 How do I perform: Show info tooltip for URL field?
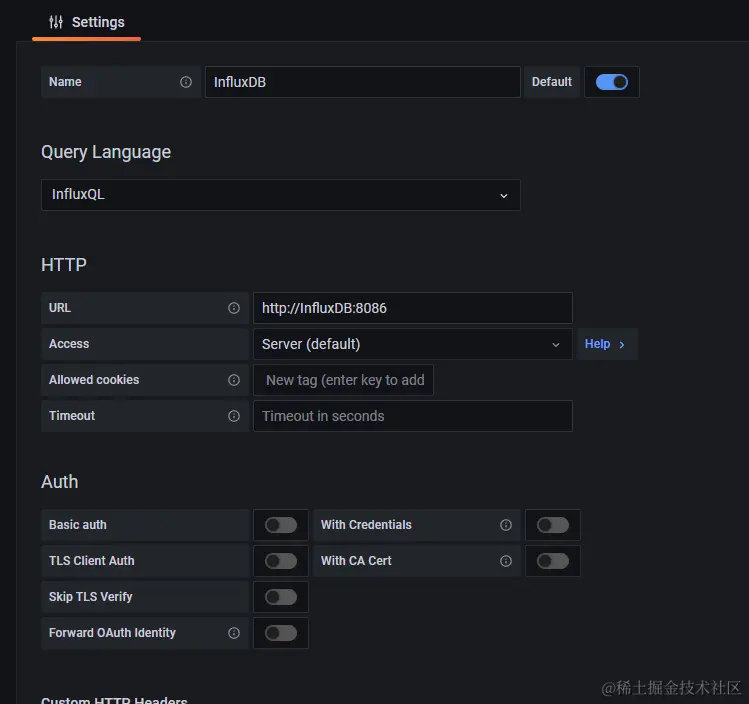[234, 308]
